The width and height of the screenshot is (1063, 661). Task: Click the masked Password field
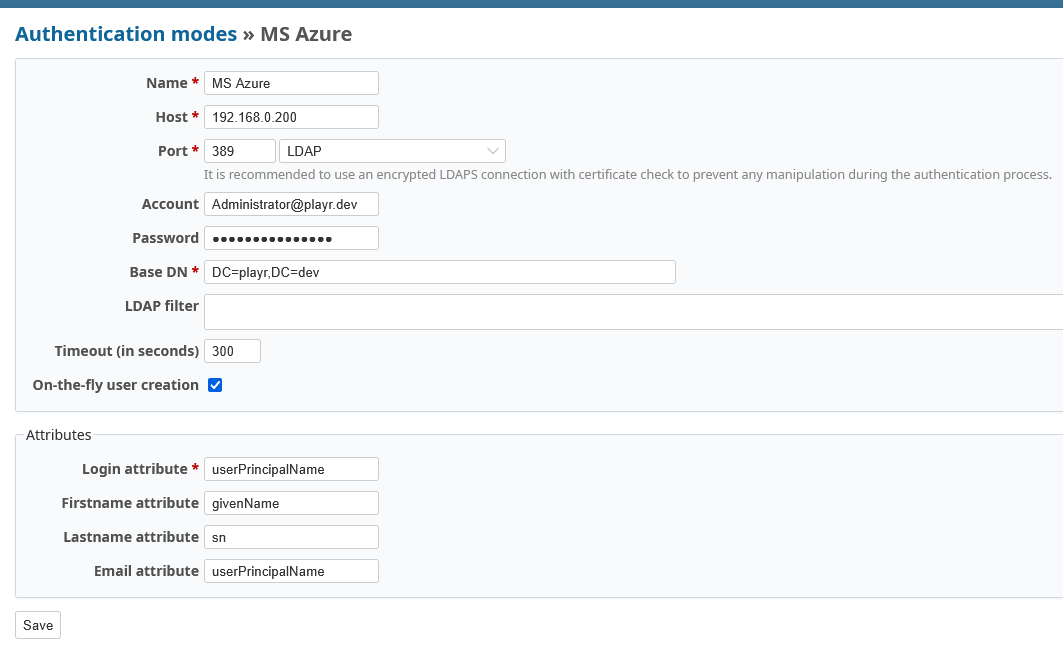click(x=291, y=238)
